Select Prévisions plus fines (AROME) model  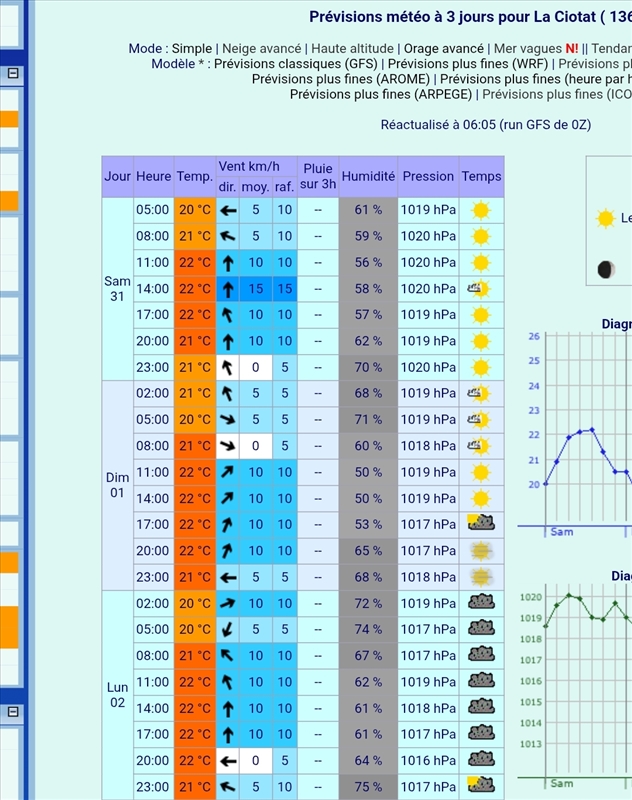pos(341,79)
